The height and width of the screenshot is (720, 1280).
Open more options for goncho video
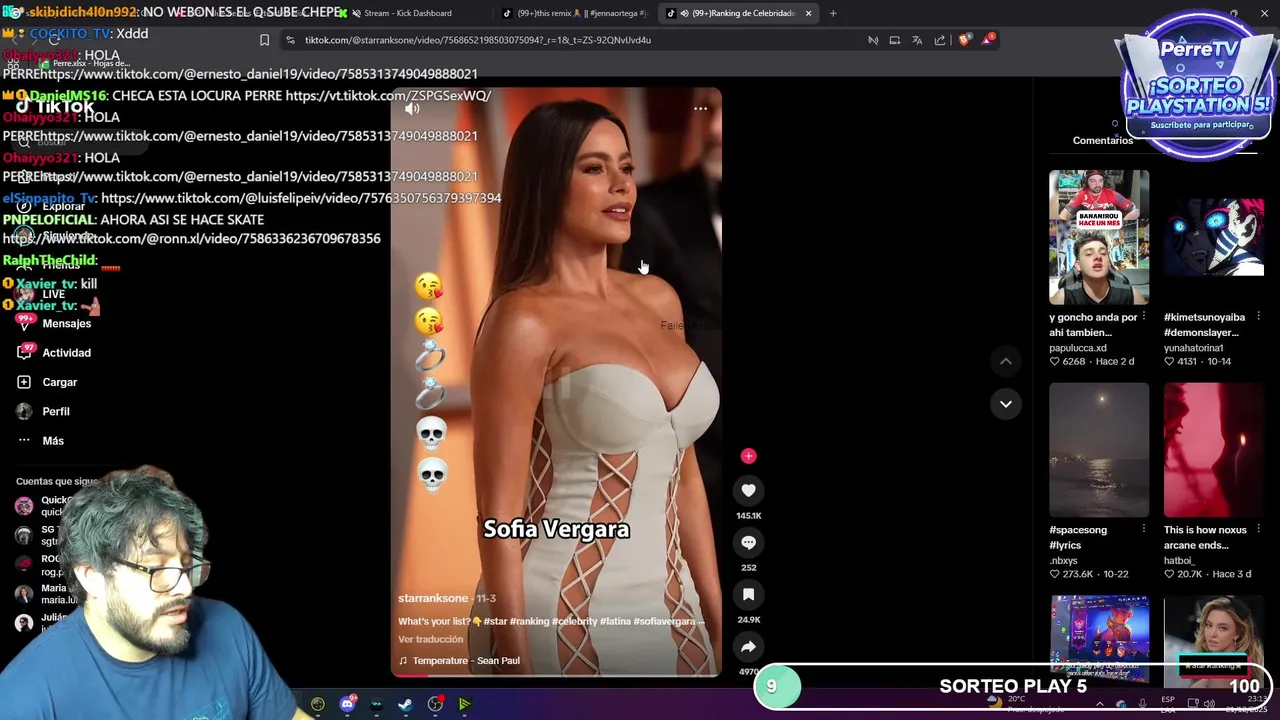point(1144,317)
